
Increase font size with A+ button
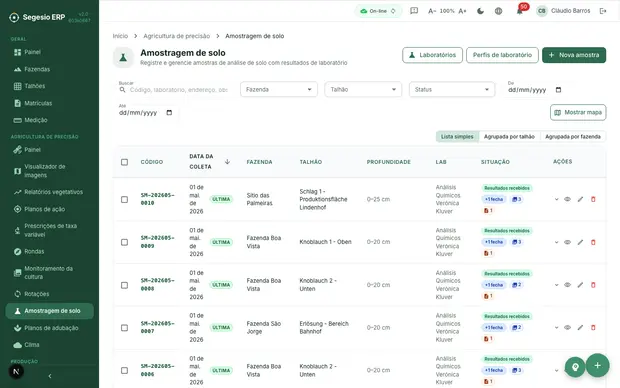click(x=462, y=11)
